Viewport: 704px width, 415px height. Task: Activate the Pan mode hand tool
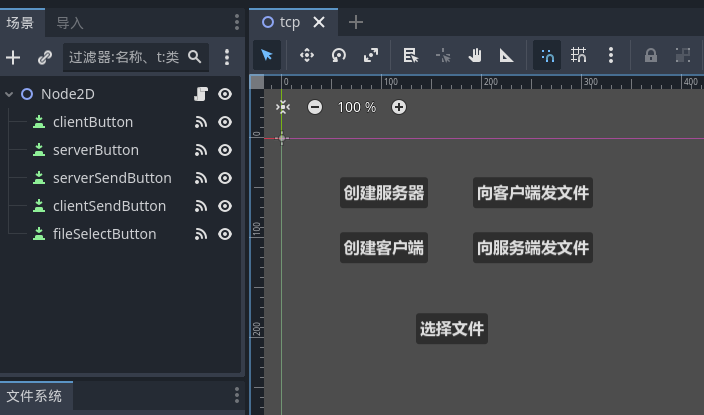tap(475, 56)
